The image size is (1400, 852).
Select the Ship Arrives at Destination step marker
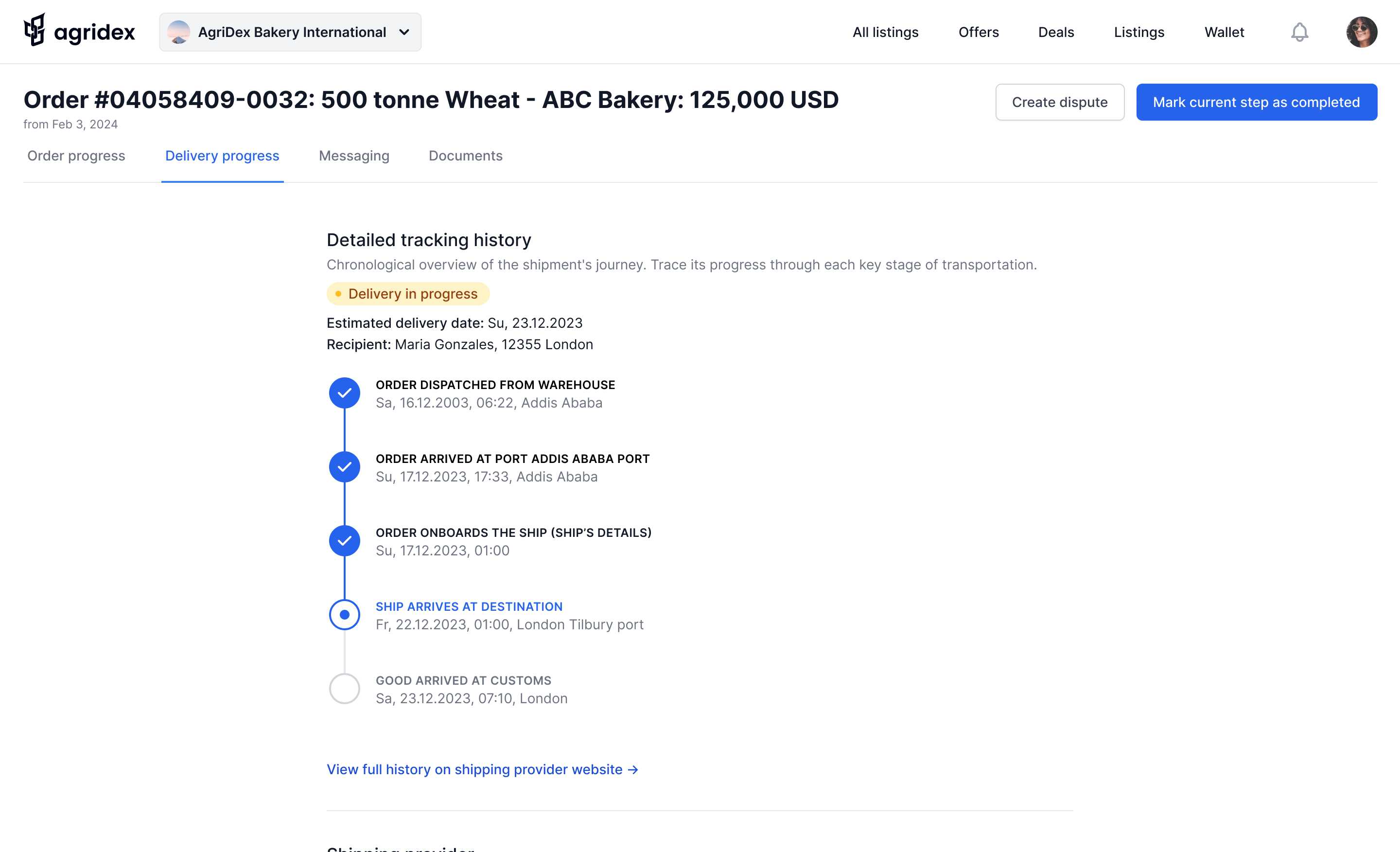344,615
